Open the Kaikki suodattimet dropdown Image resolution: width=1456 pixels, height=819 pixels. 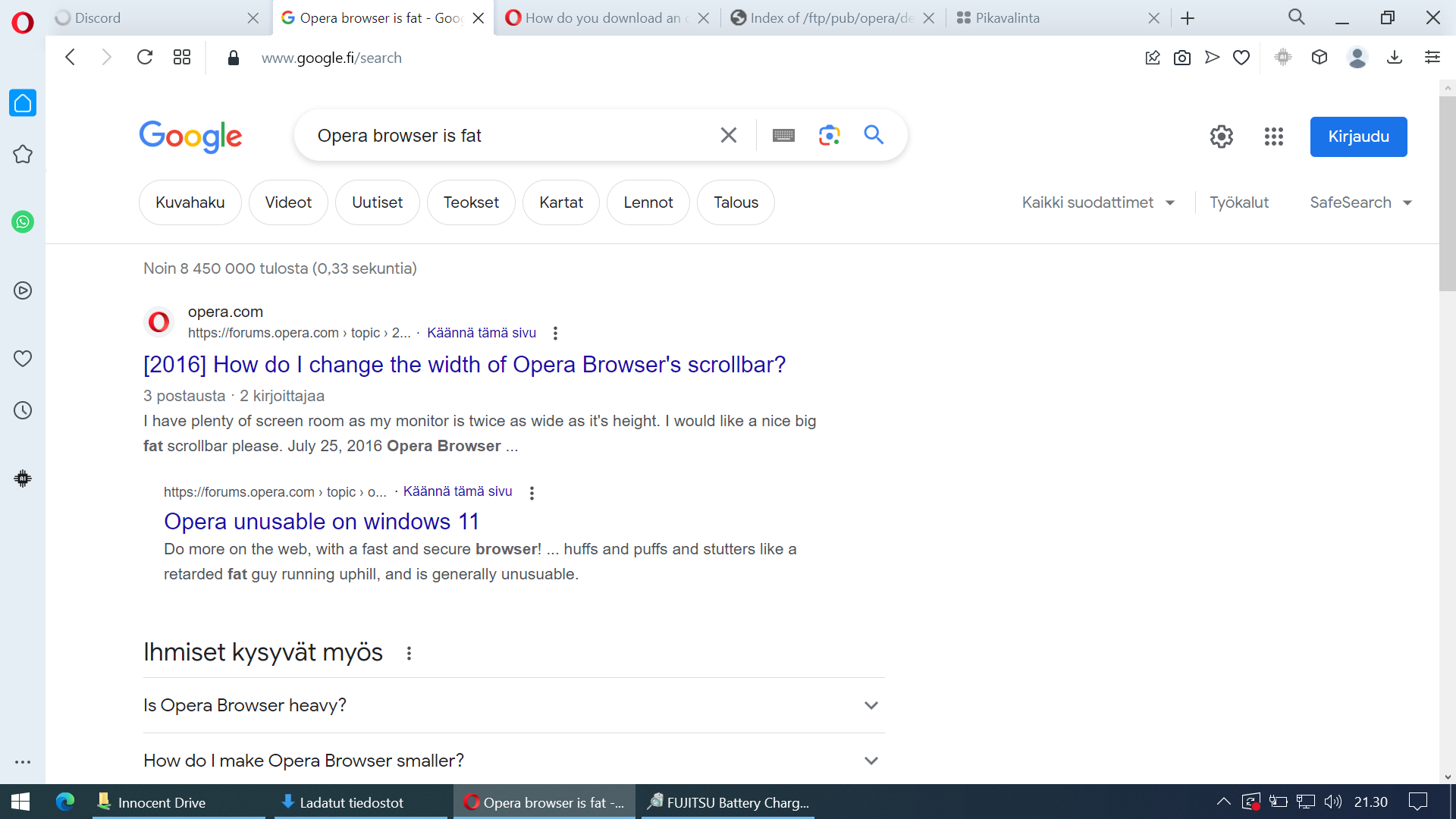1098,202
